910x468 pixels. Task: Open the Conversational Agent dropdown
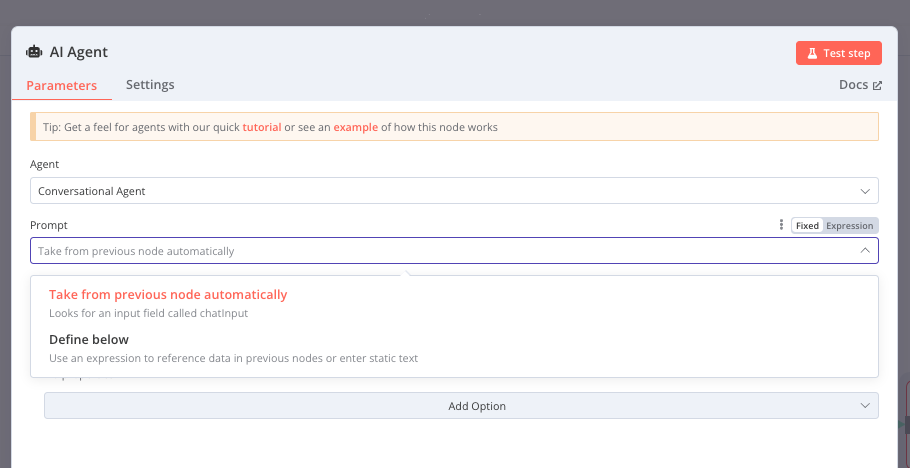click(x=454, y=190)
